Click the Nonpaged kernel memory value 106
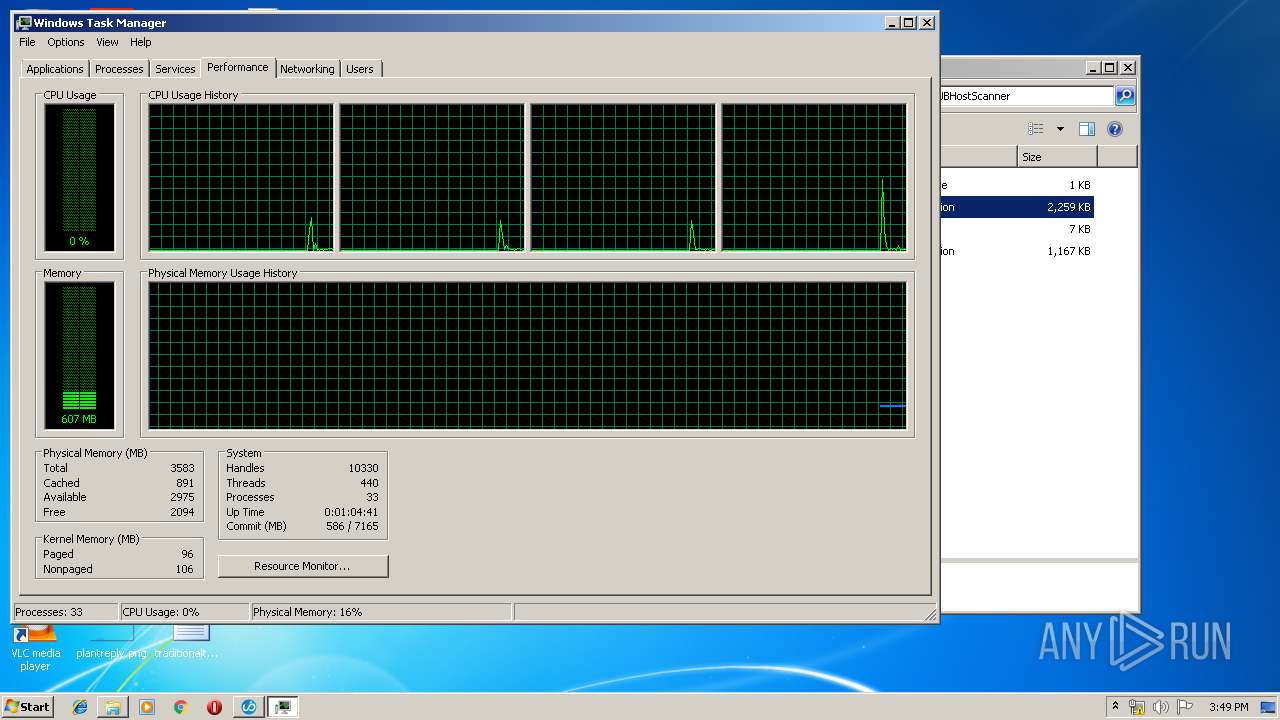This screenshot has width=1280, height=720. point(184,569)
